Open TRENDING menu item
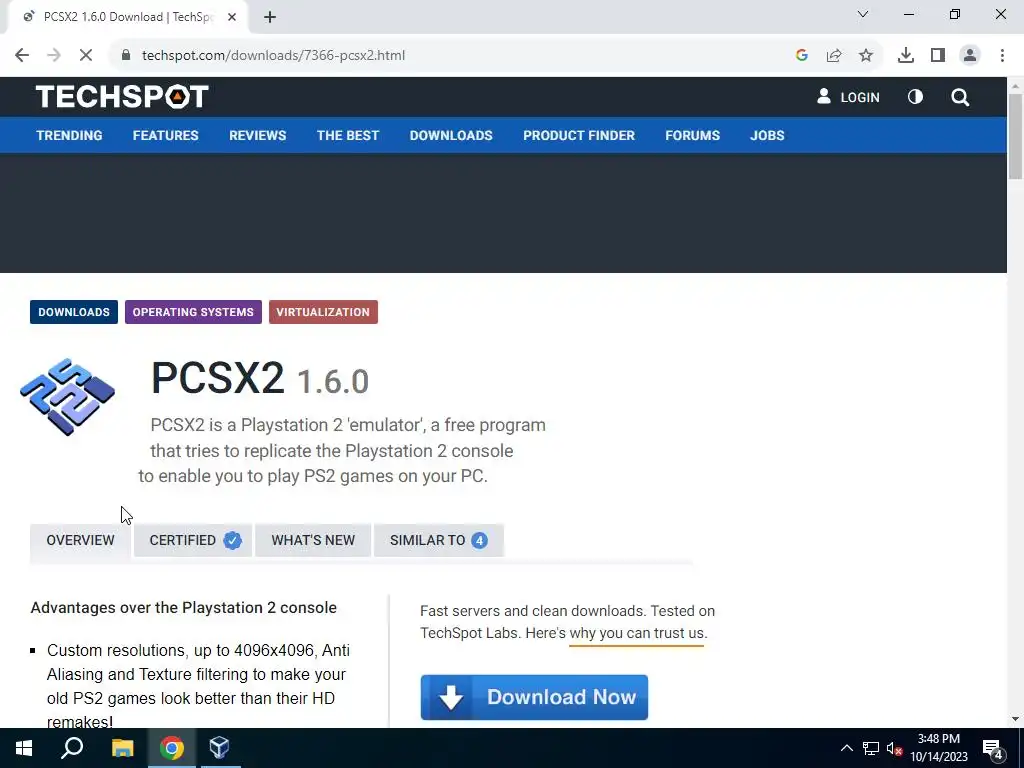The image size is (1024, 768). tap(69, 135)
